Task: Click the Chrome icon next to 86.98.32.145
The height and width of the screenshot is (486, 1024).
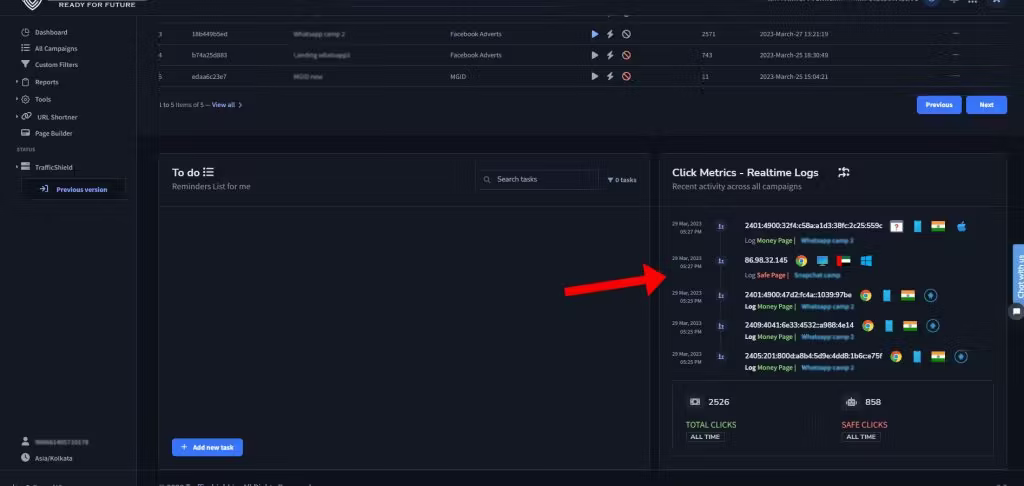Action: pos(801,261)
